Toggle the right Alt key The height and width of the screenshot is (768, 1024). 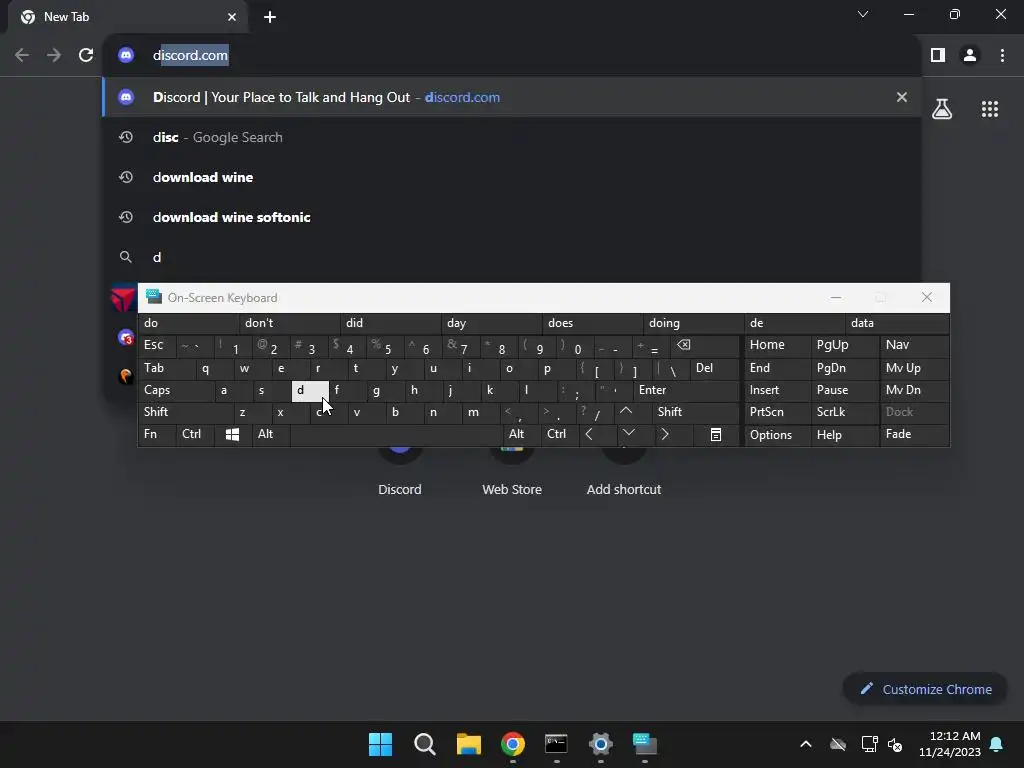tap(522, 434)
